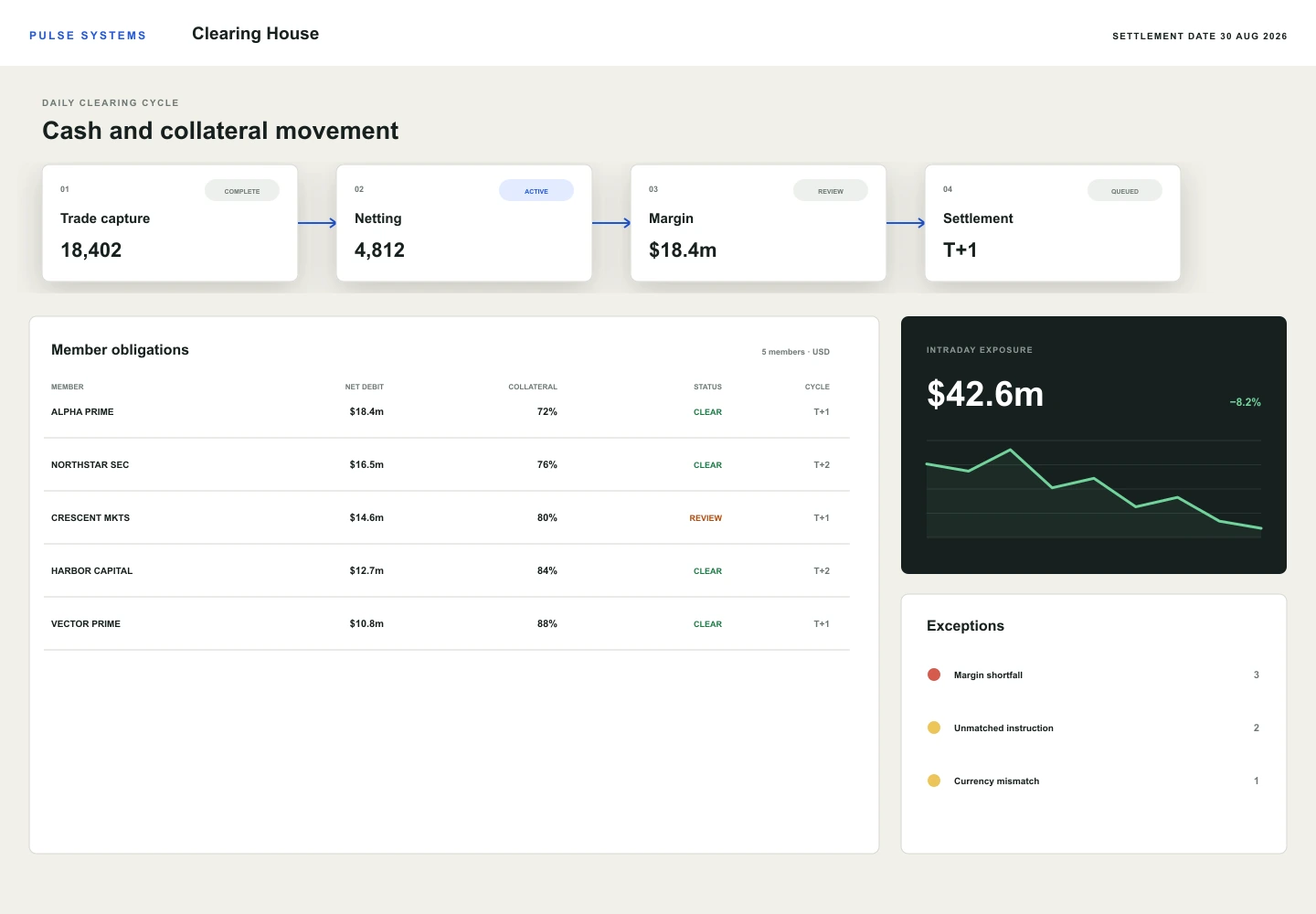This screenshot has width=1316, height=914.
Task: Click the 5 members · USD label
Action: point(796,352)
